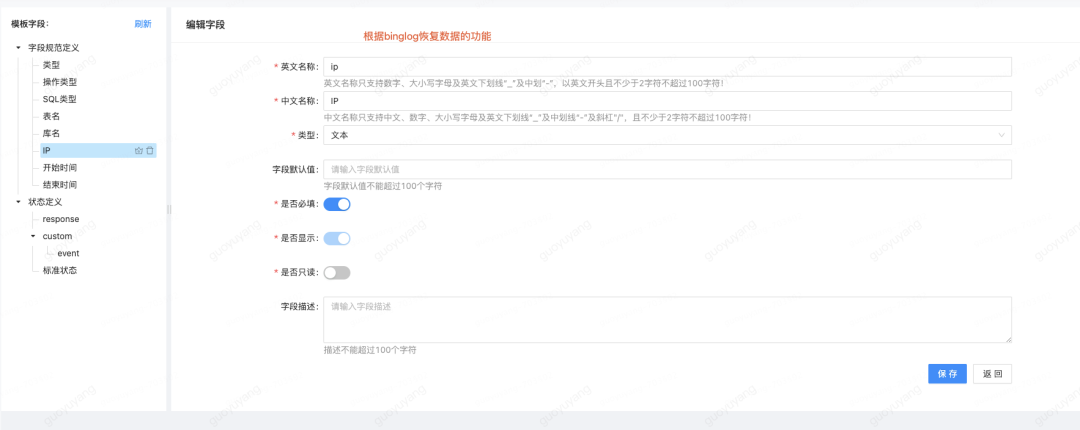Click the 返回 button
The width and height of the screenshot is (1080, 430).
point(993,373)
